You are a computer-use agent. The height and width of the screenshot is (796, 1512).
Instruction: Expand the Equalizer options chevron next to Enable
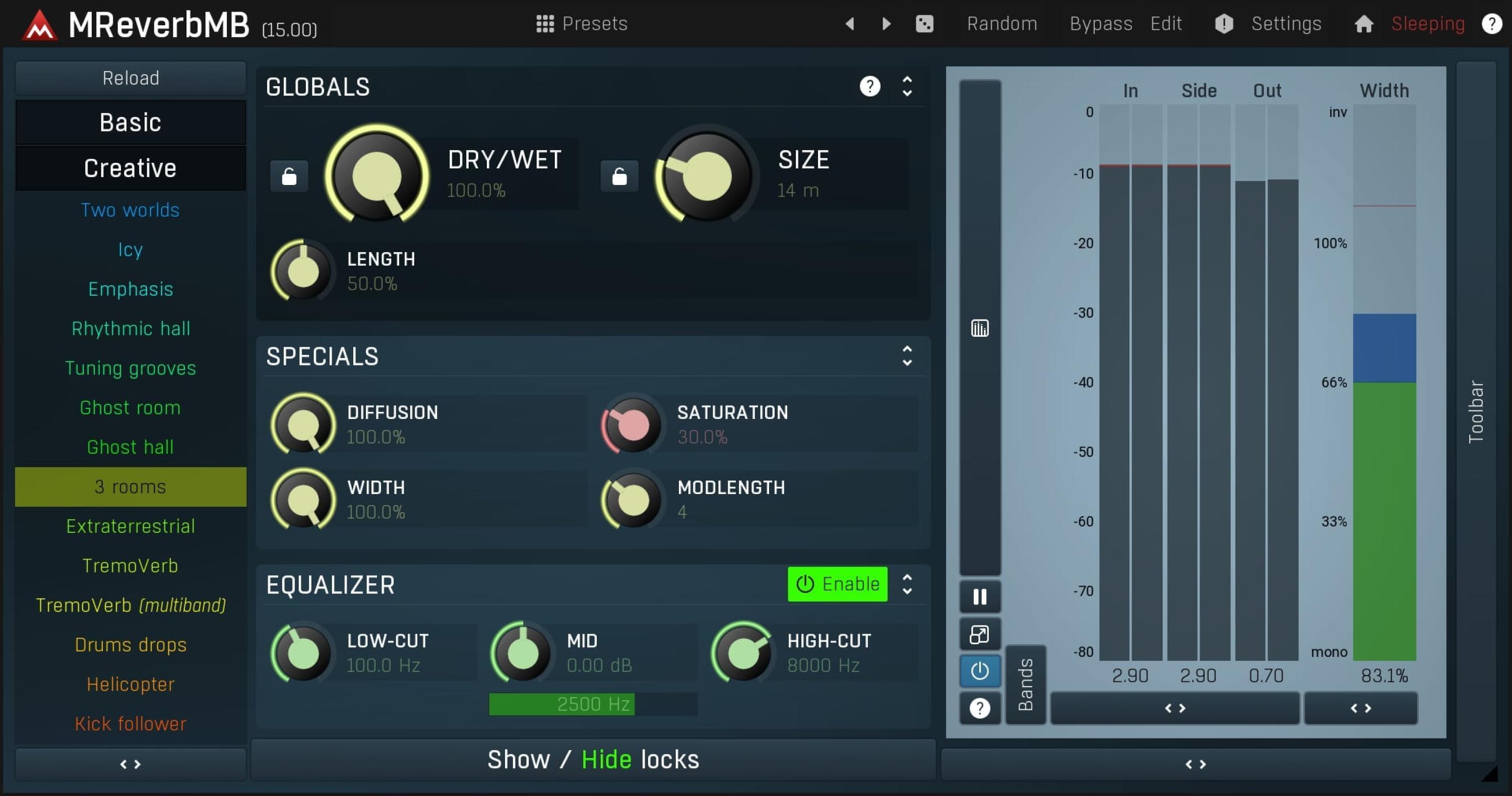(907, 584)
